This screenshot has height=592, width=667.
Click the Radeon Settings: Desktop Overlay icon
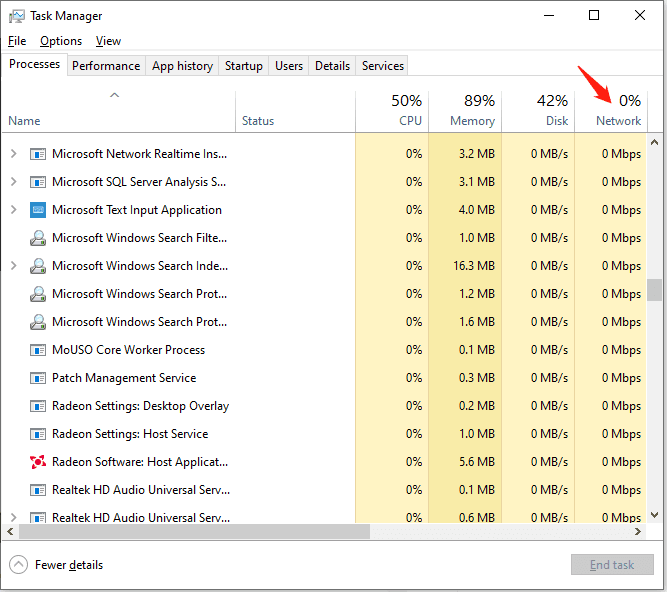tap(38, 406)
